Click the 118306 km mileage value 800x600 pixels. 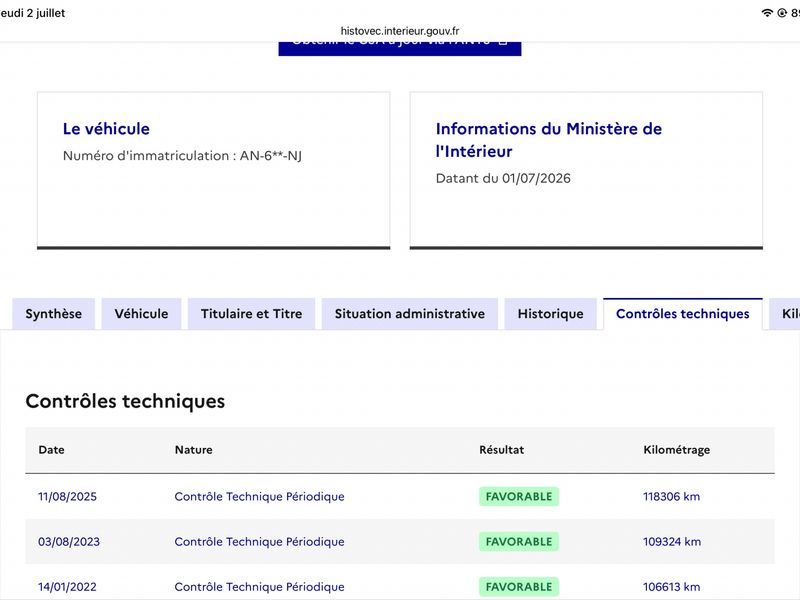pyautogui.click(x=671, y=496)
